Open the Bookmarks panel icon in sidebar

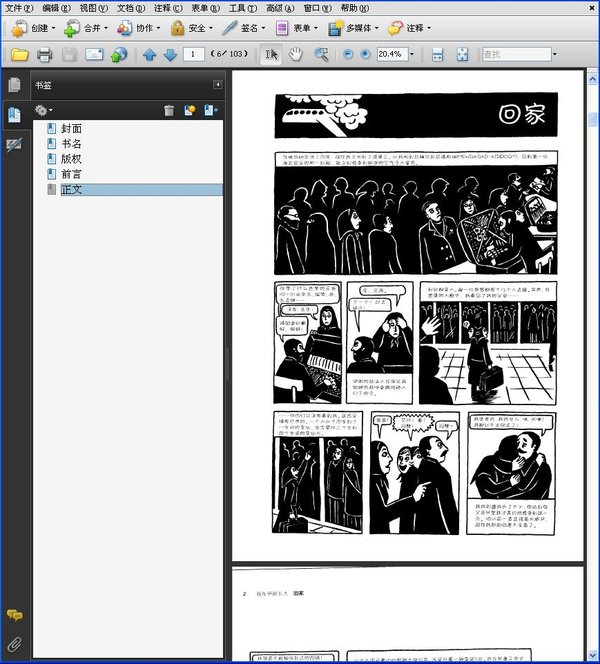tap(14, 114)
